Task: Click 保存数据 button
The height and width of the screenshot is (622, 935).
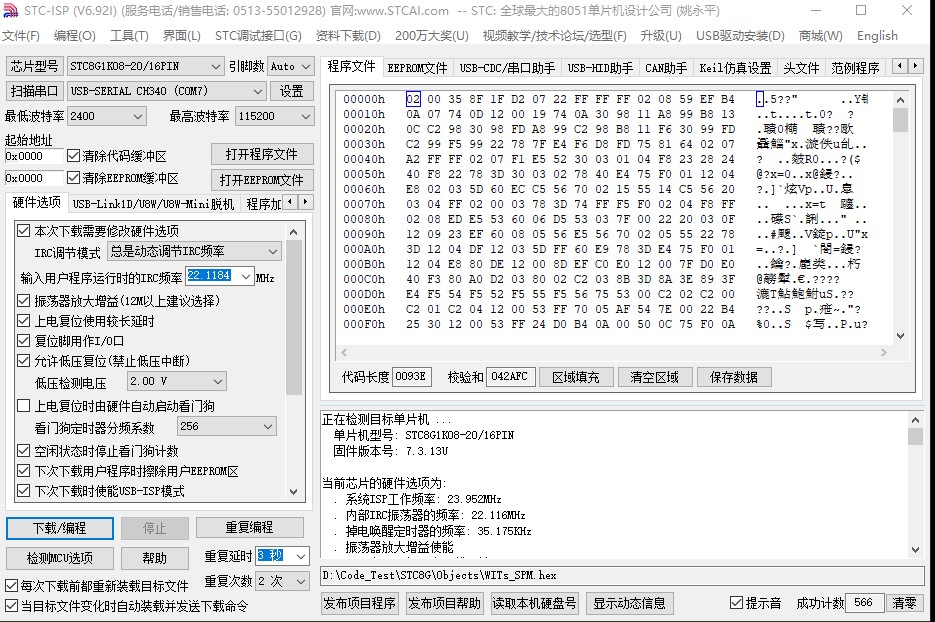Action: (x=733, y=377)
